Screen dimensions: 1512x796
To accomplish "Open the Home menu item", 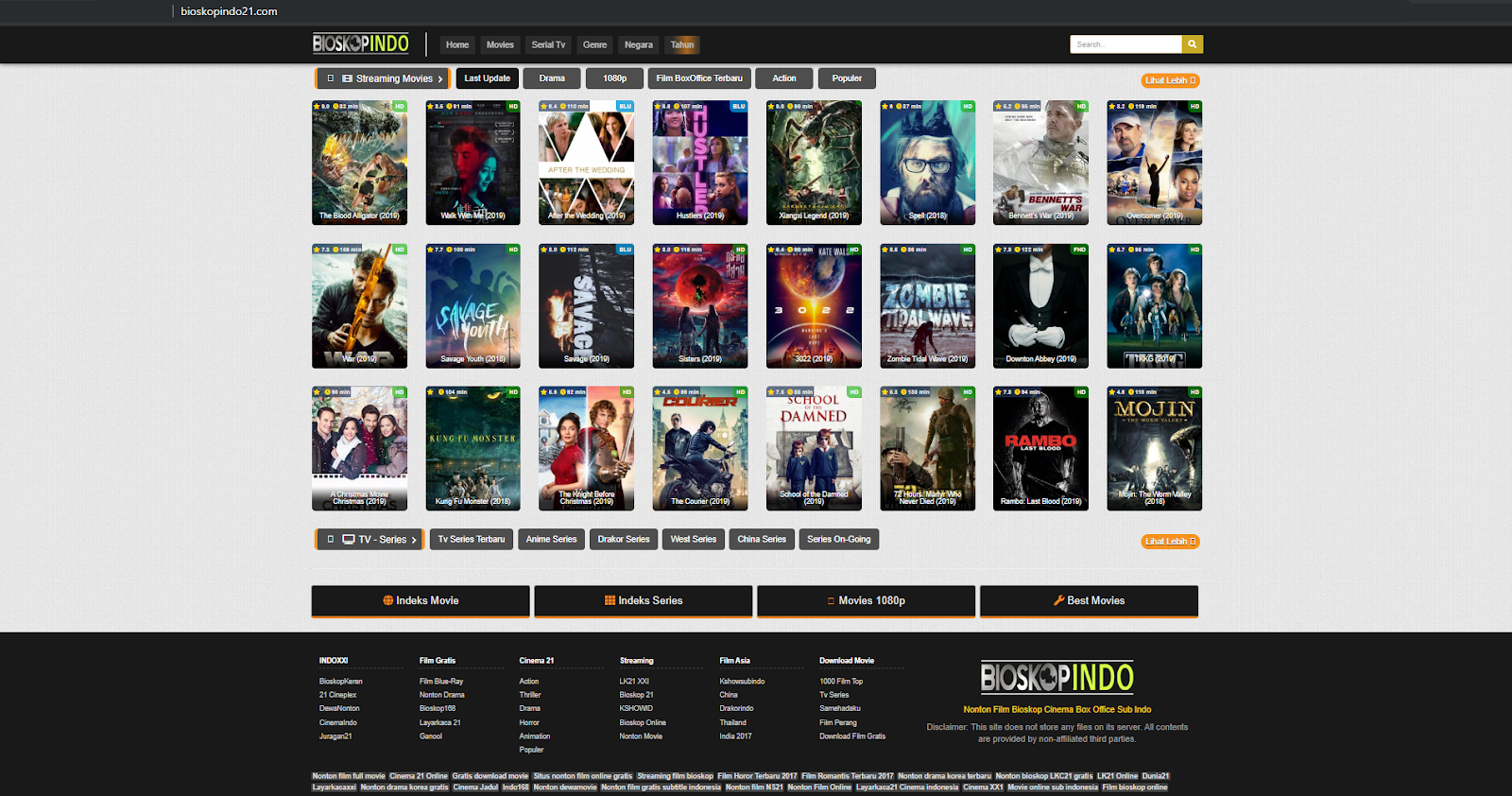I will pyautogui.click(x=457, y=44).
